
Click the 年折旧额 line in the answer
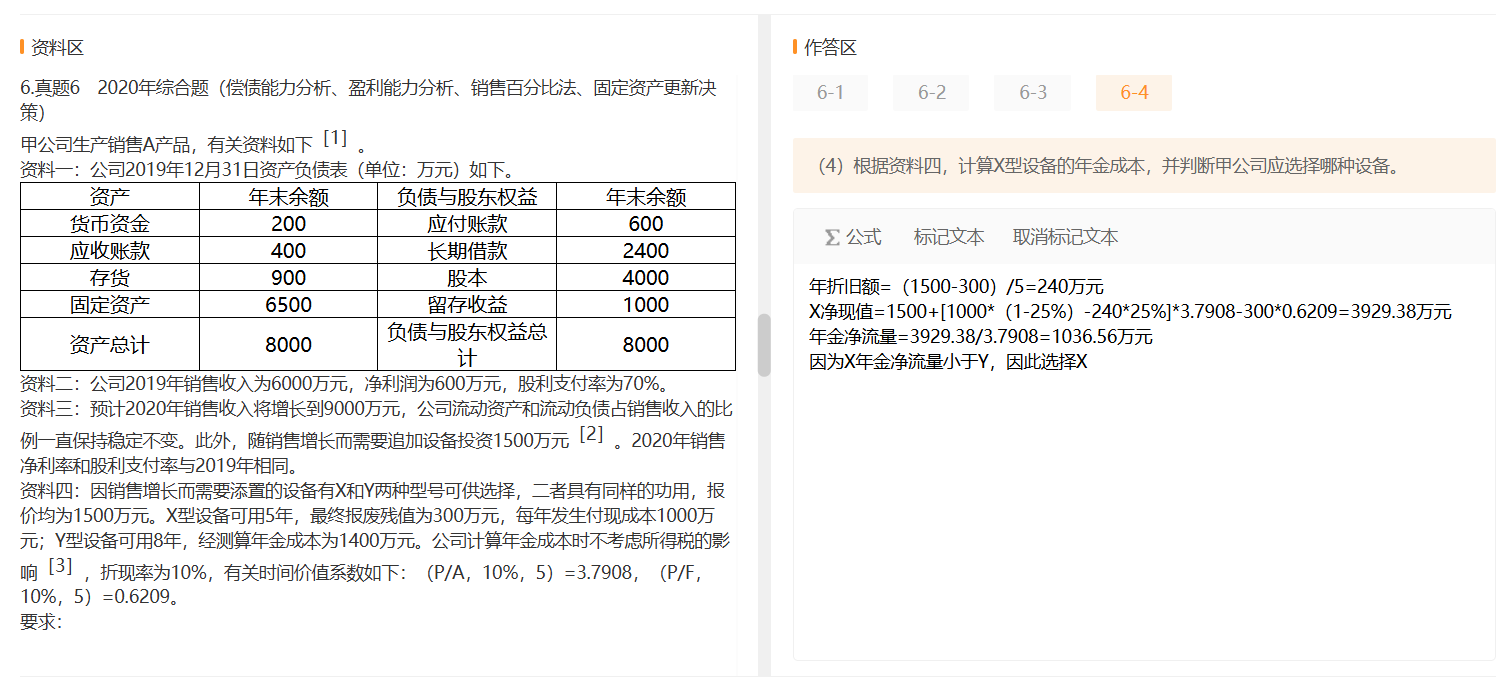point(956,287)
